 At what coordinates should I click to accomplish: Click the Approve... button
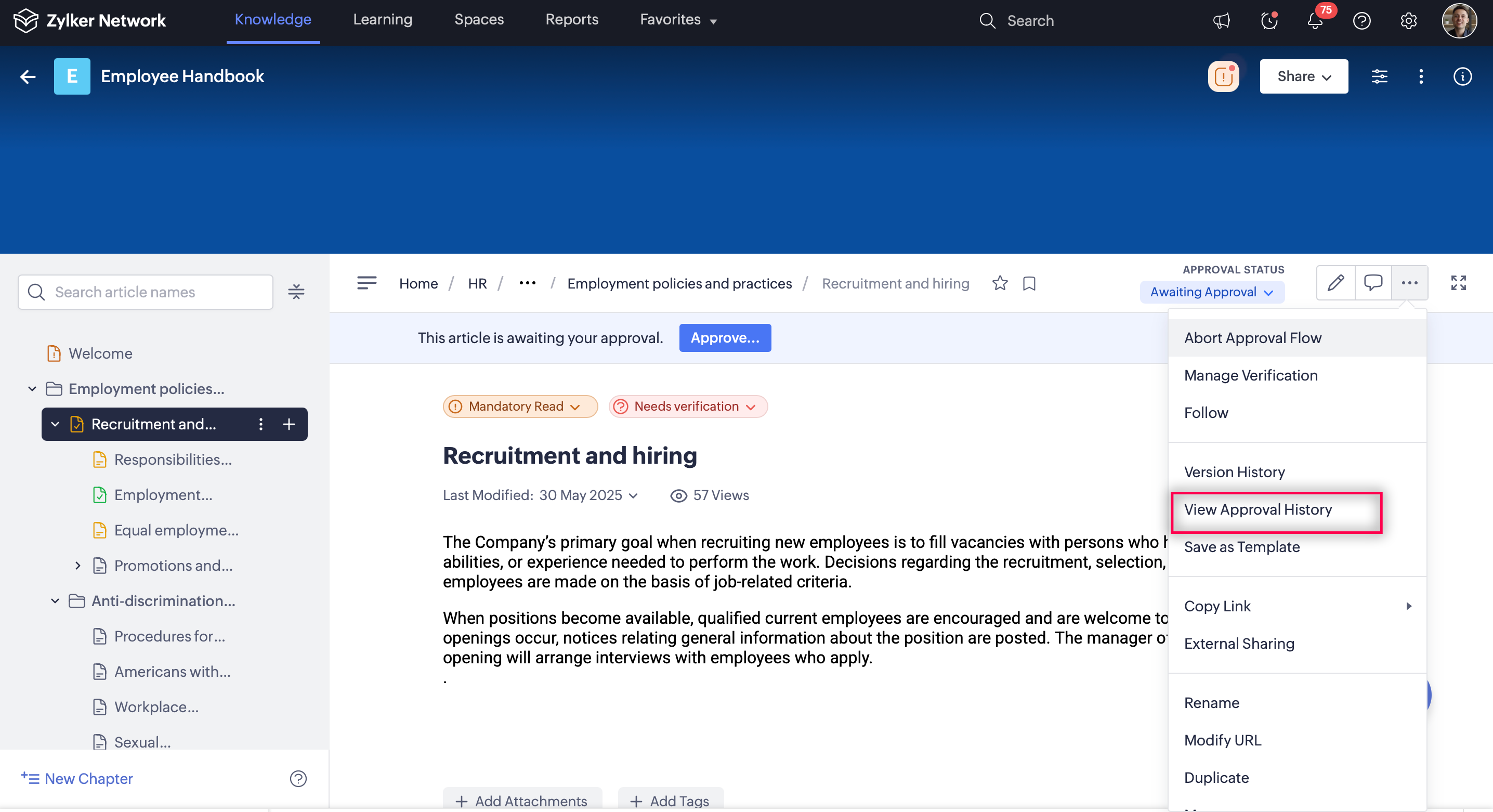(x=725, y=338)
